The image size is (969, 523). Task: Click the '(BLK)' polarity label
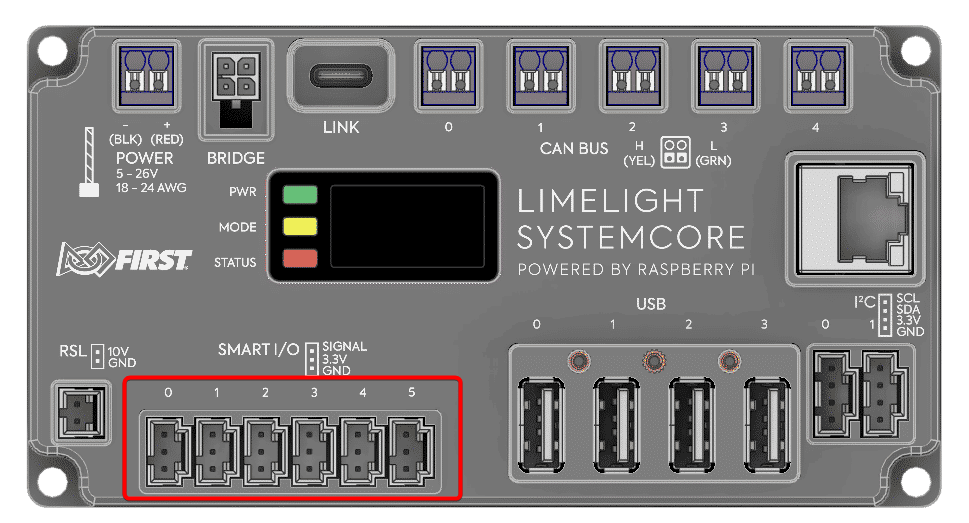click(125, 140)
